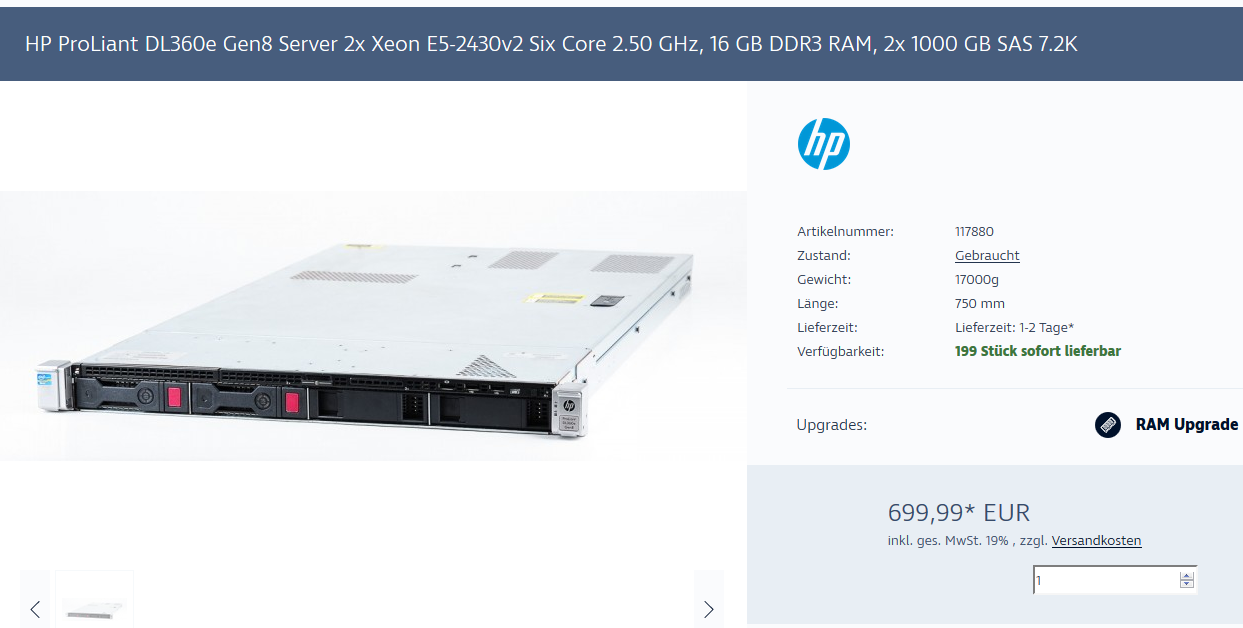This screenshot has height=628, width=1243.
Task: Click the RAM Upgrade text label
Action: (1187, 424)
